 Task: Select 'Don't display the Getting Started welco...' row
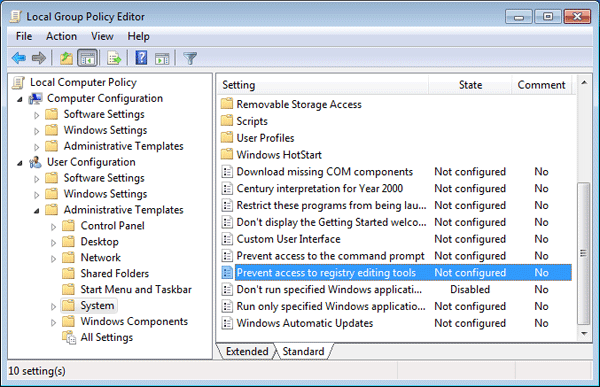click(396, 222)
